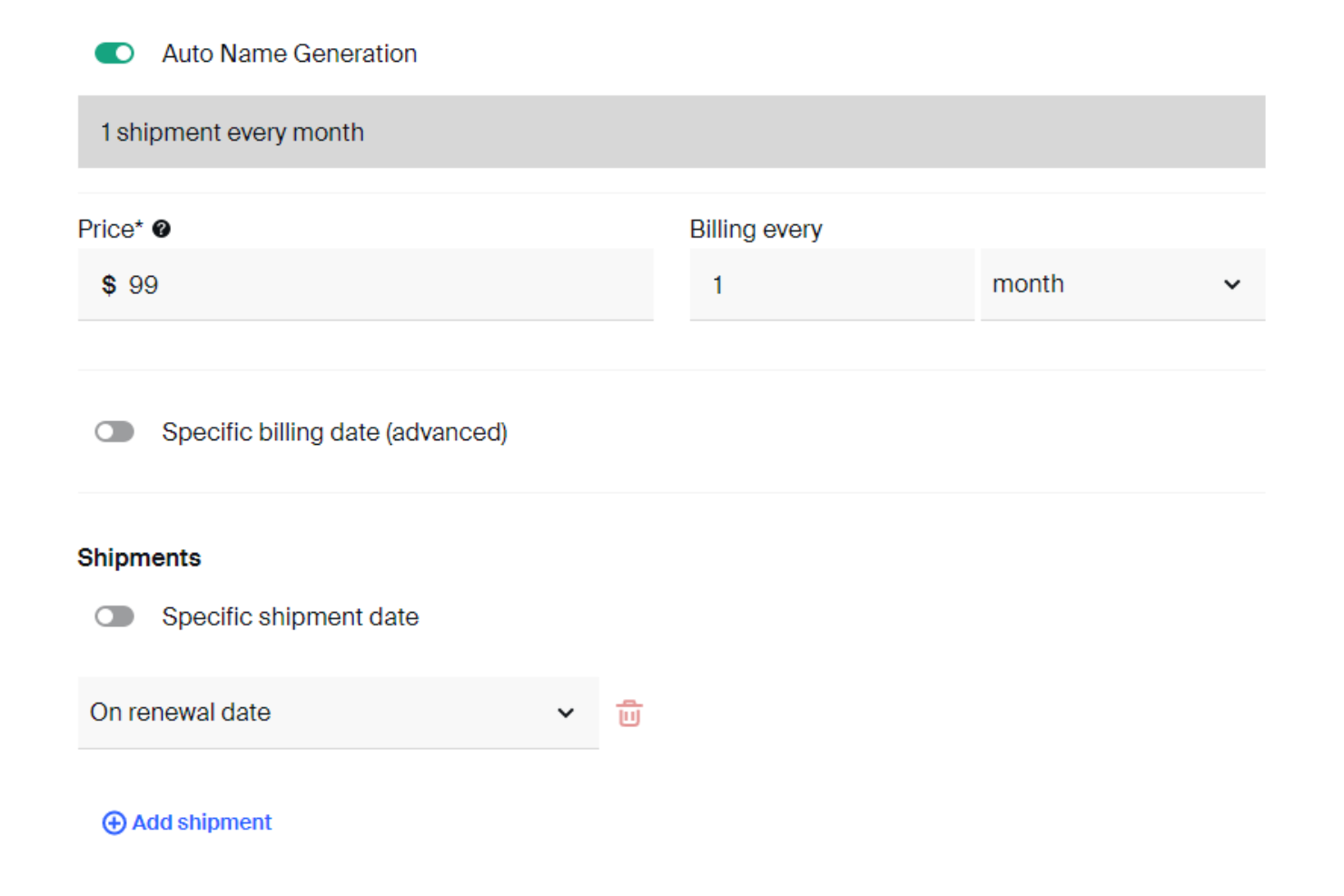
Task: Click the Specific shipment date label
Action: click(290, 616)
